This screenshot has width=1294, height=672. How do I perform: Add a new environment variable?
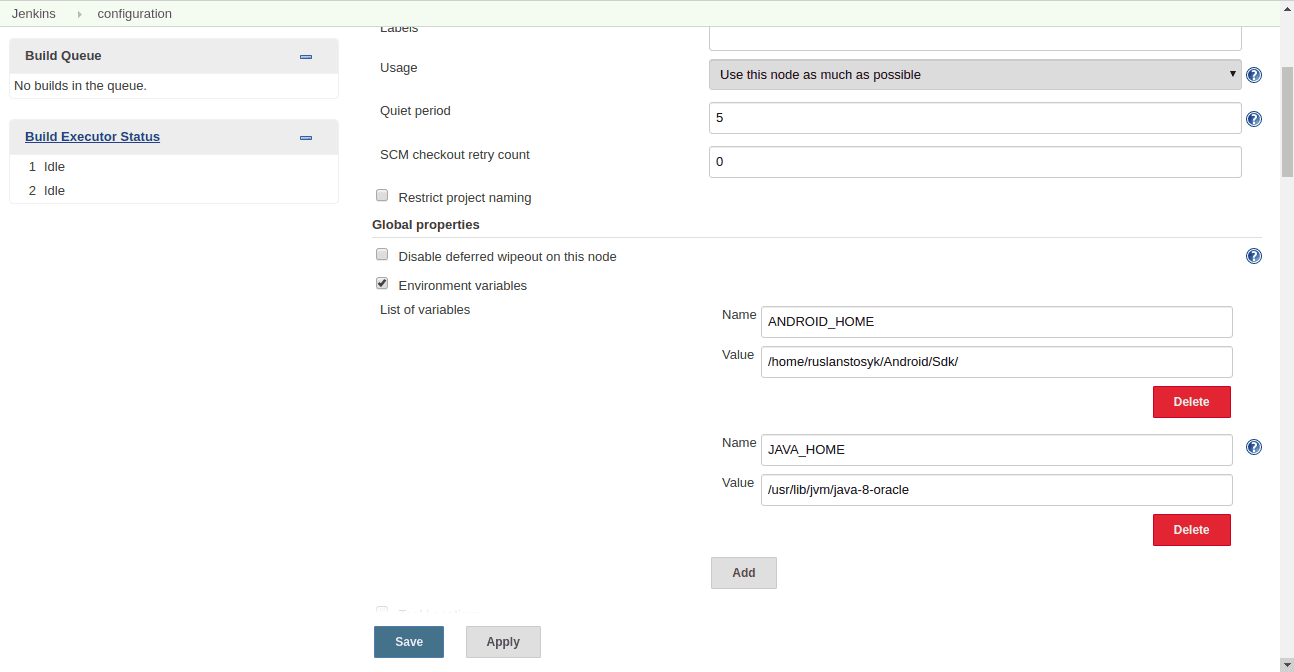tap(743, 573)
